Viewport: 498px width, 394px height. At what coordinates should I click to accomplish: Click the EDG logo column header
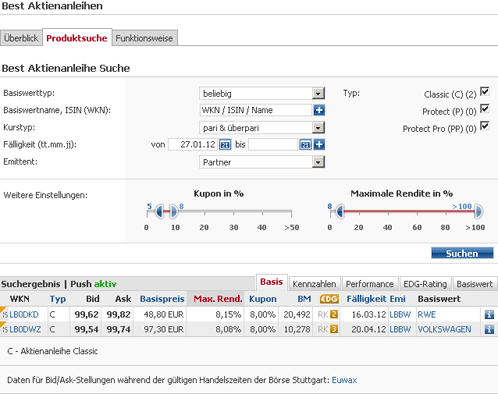point(329,299)
